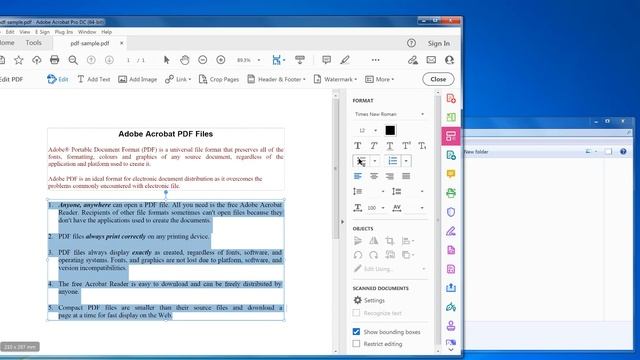Click the page number input field

point(128,60)
